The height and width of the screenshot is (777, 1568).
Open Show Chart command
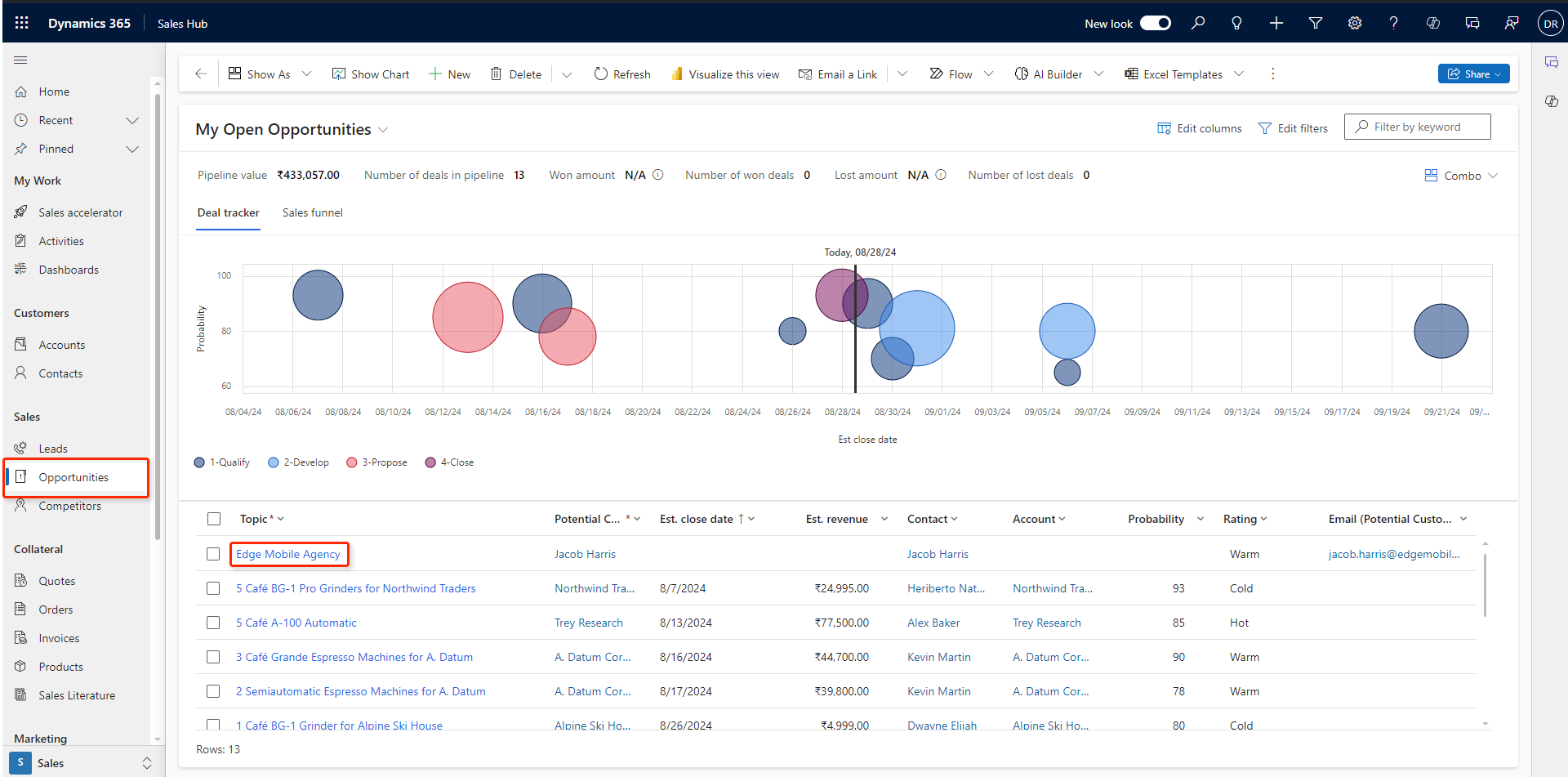371,74
